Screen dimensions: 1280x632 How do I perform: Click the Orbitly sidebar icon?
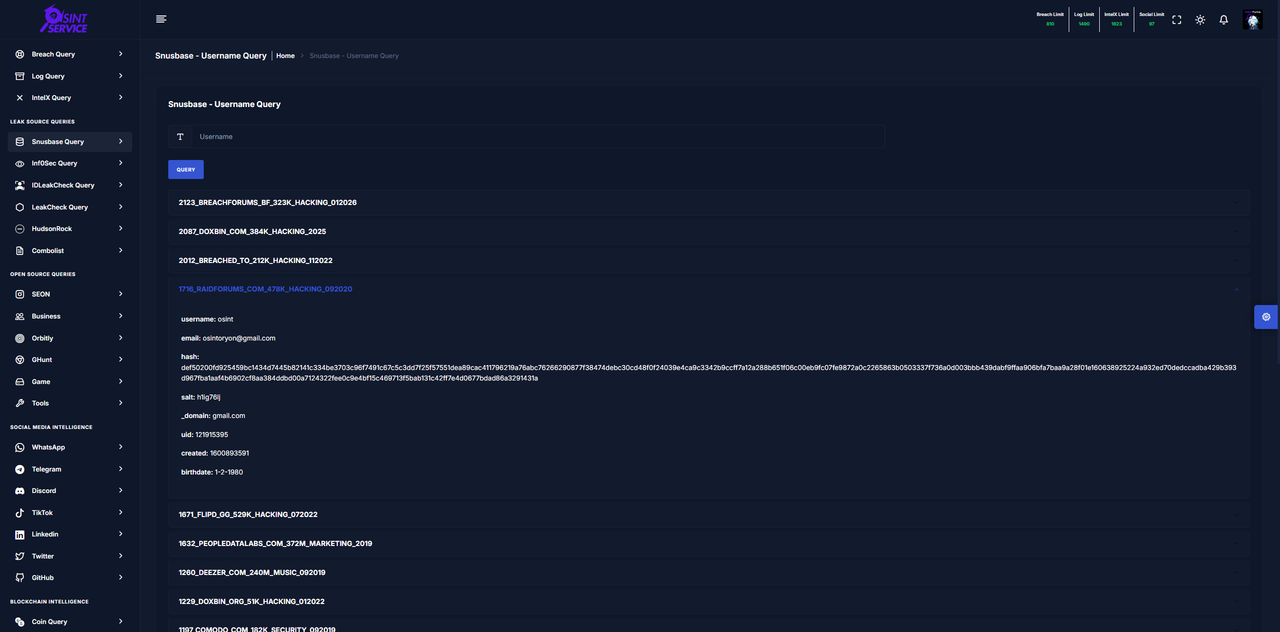tap(20, 338)
